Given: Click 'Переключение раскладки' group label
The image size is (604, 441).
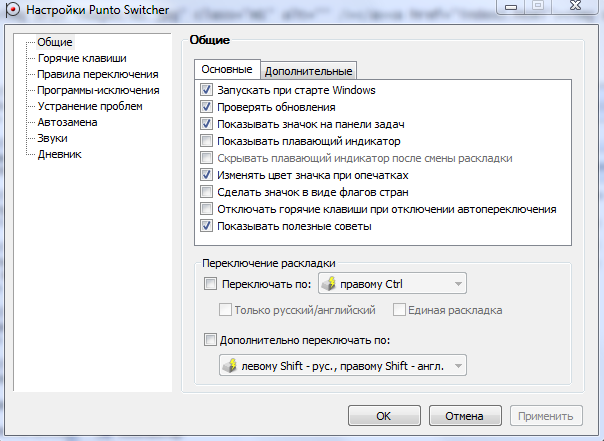Looking at the screenshot, I should tap(268, 263).
